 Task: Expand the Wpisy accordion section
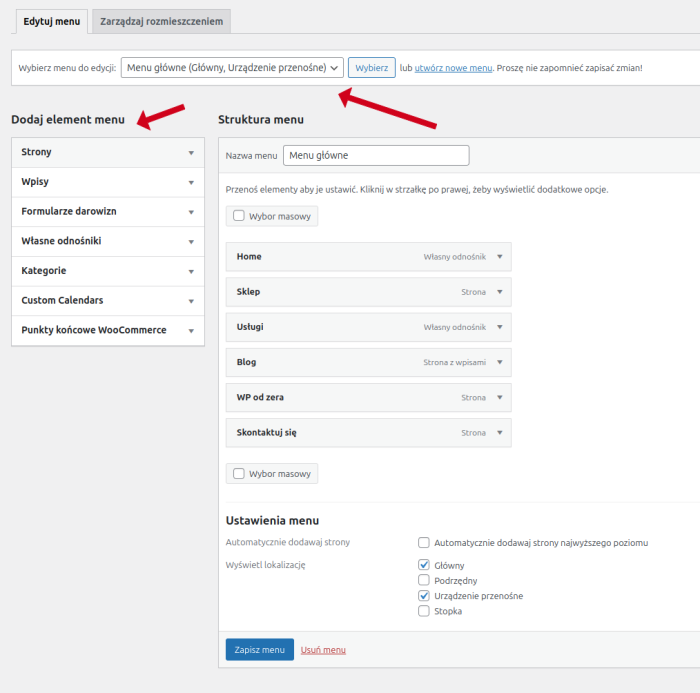tap(190, 182)
